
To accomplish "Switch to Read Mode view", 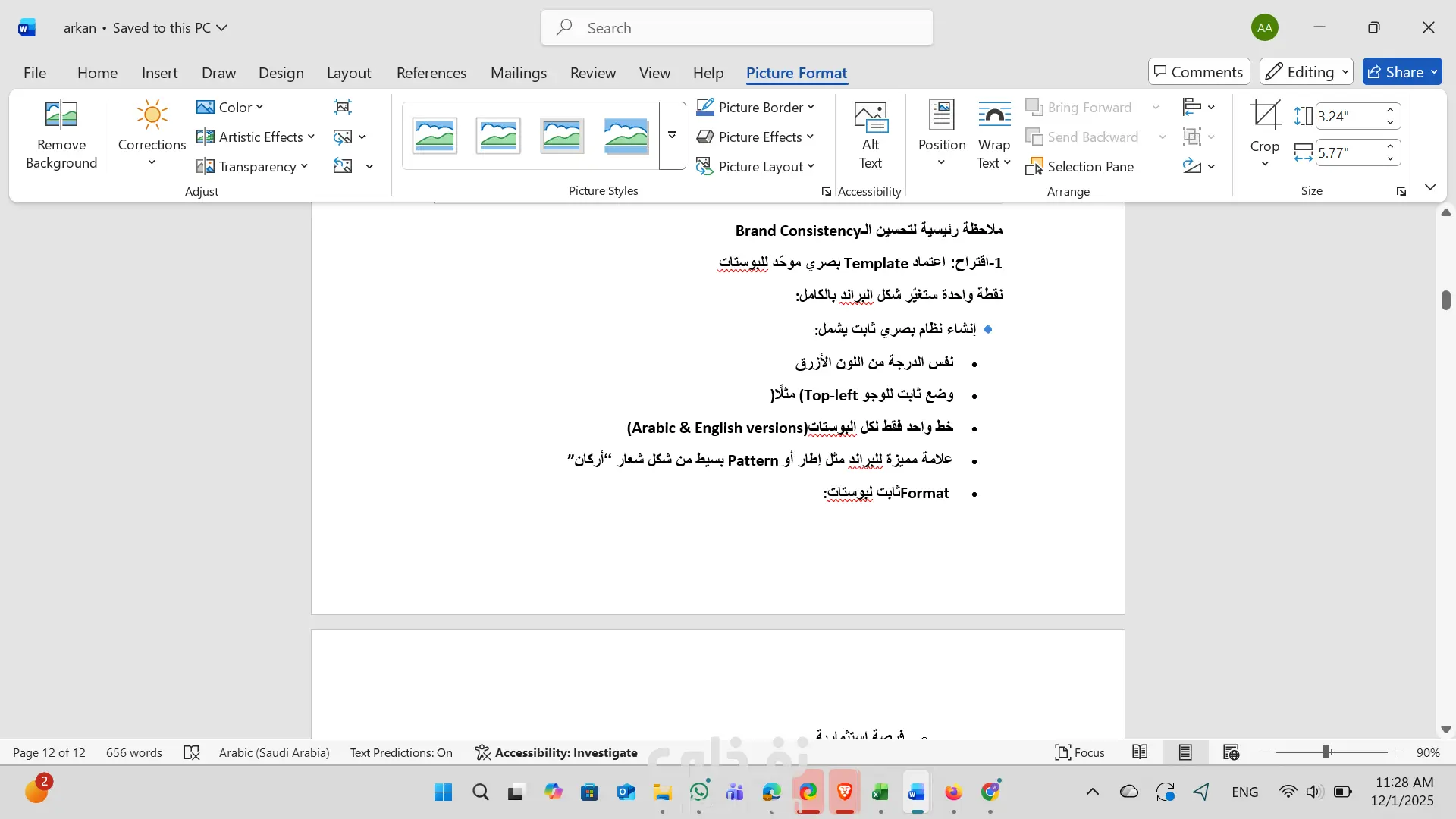I will [1139, 752].
